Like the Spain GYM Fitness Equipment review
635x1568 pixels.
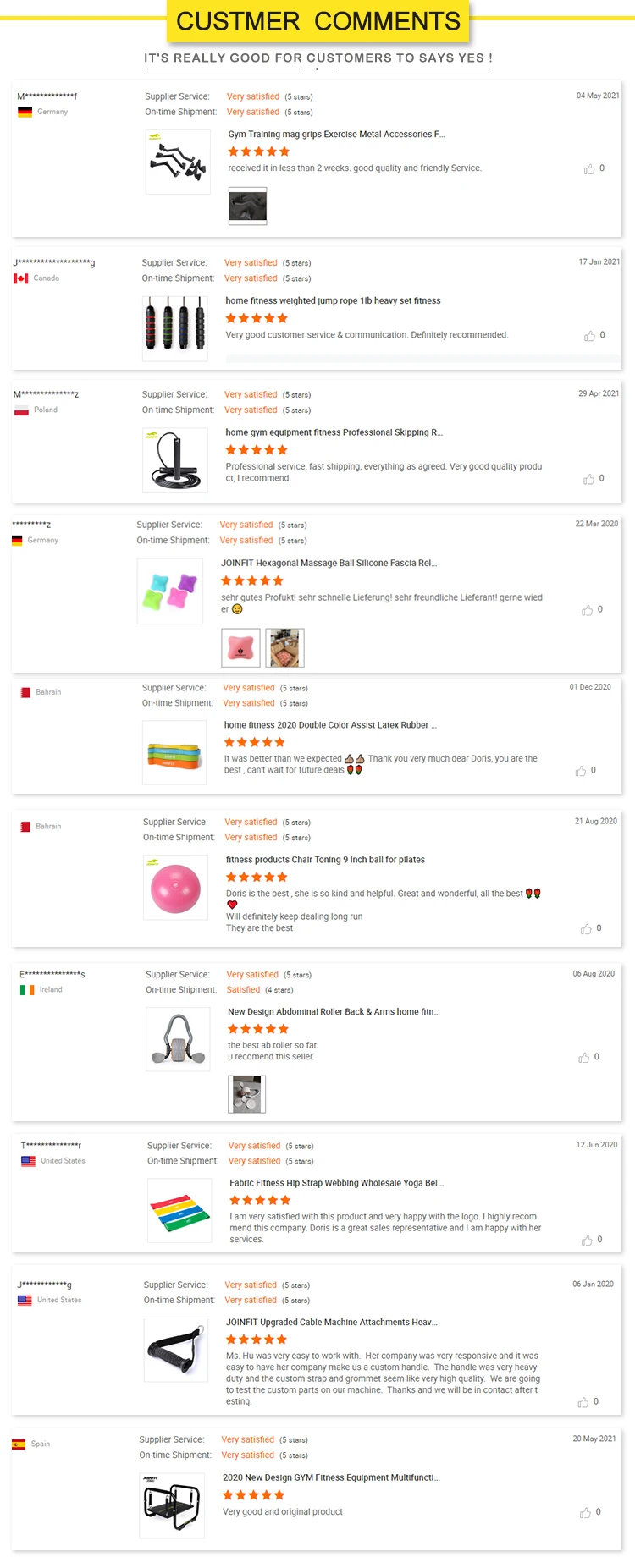(585, 1512)
